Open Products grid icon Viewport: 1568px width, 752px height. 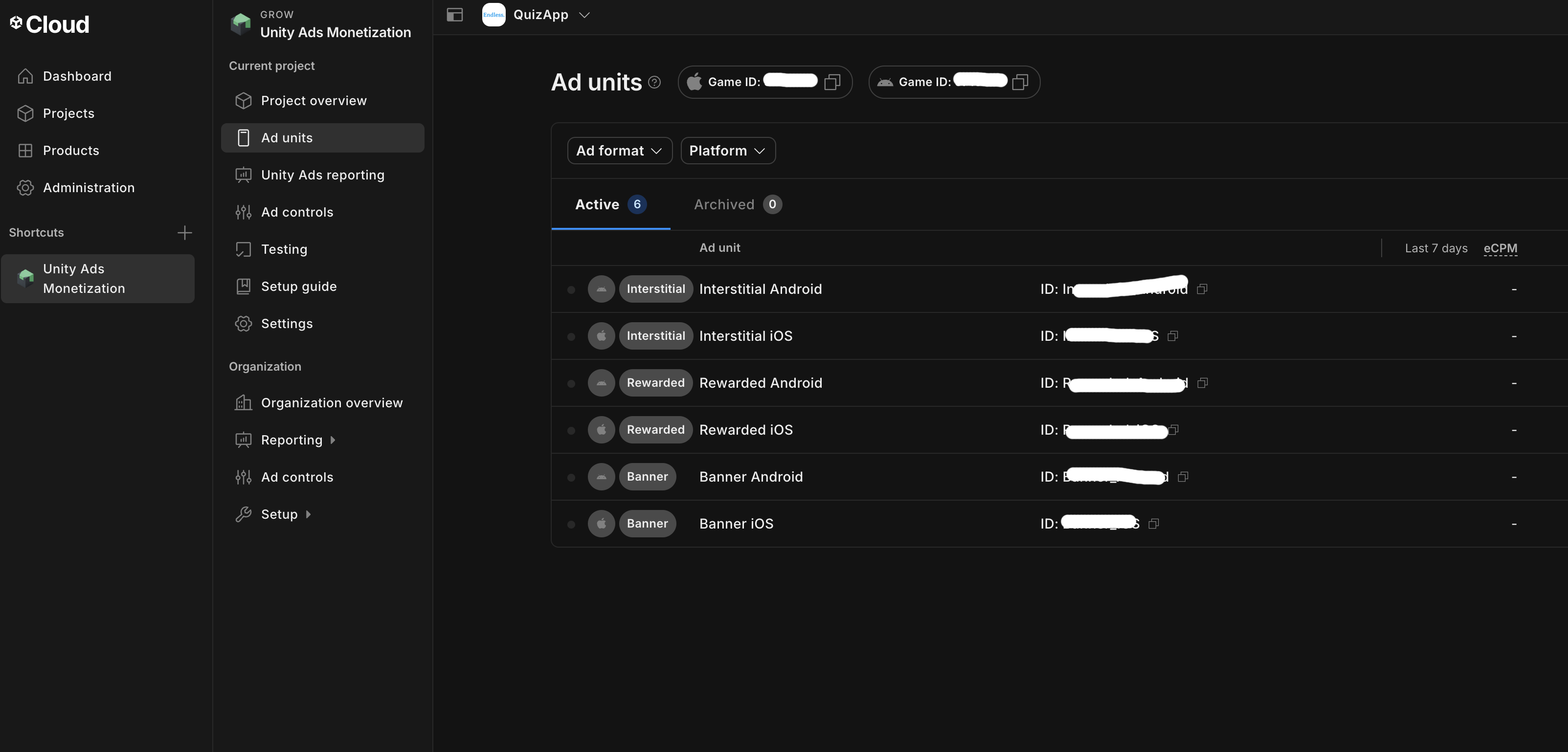pyautogui.click(x=25, y=150)
